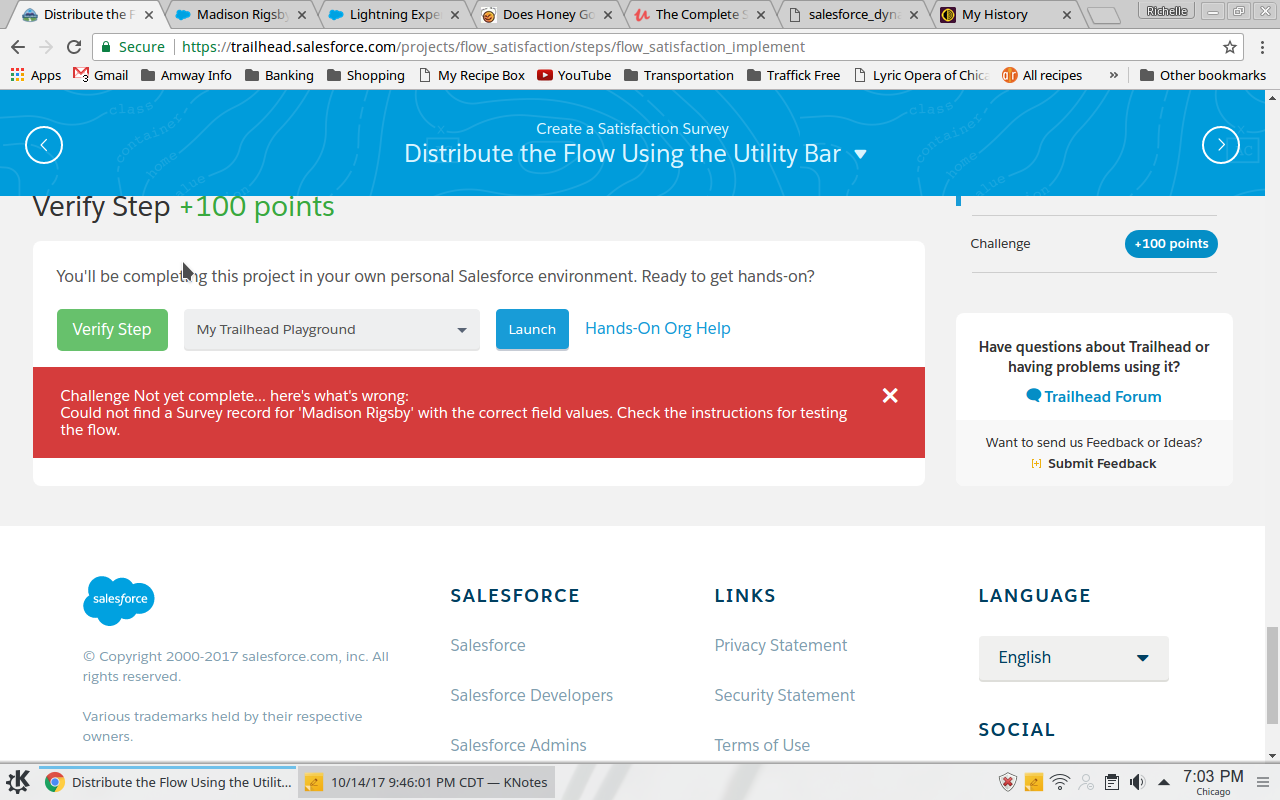This screenshot has width=1280, height=800.
Task: Adjust volume via the speaker tray icon
Action: pos(1137,781)
